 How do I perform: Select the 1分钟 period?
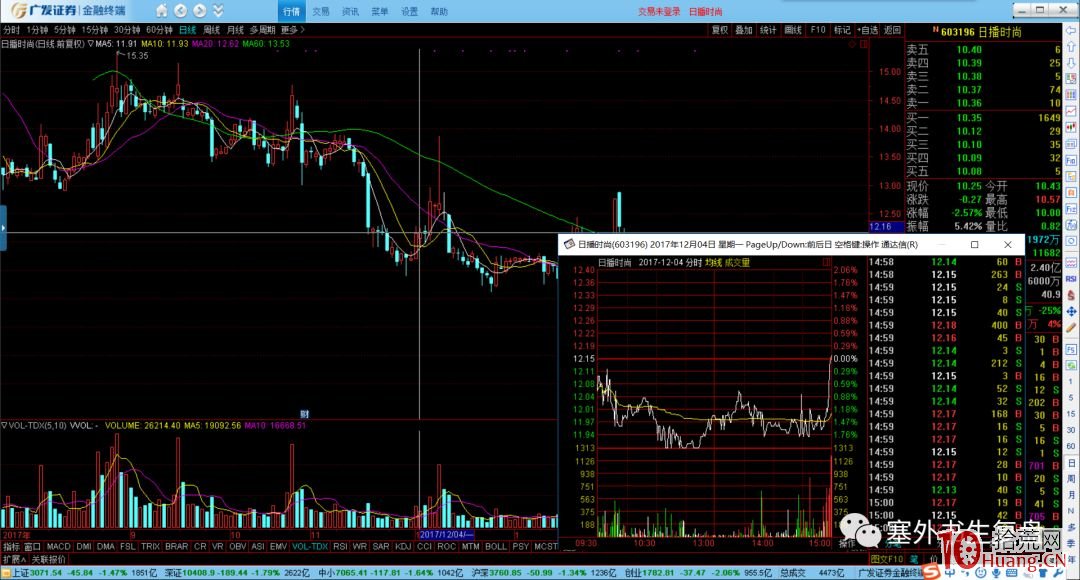point(37,30)
